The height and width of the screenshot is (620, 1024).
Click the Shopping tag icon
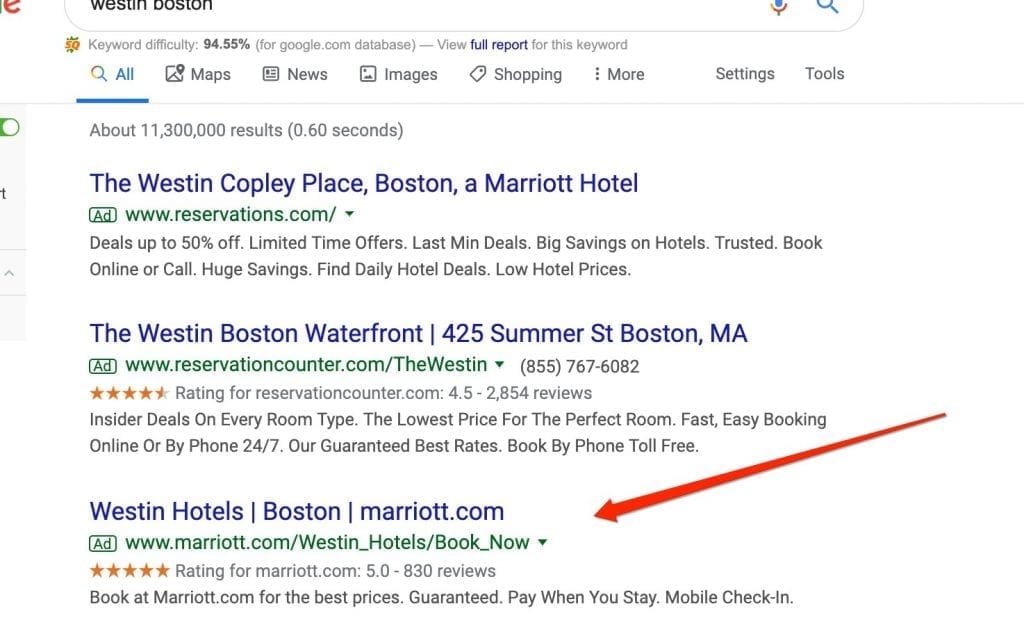tap(477, 74)
